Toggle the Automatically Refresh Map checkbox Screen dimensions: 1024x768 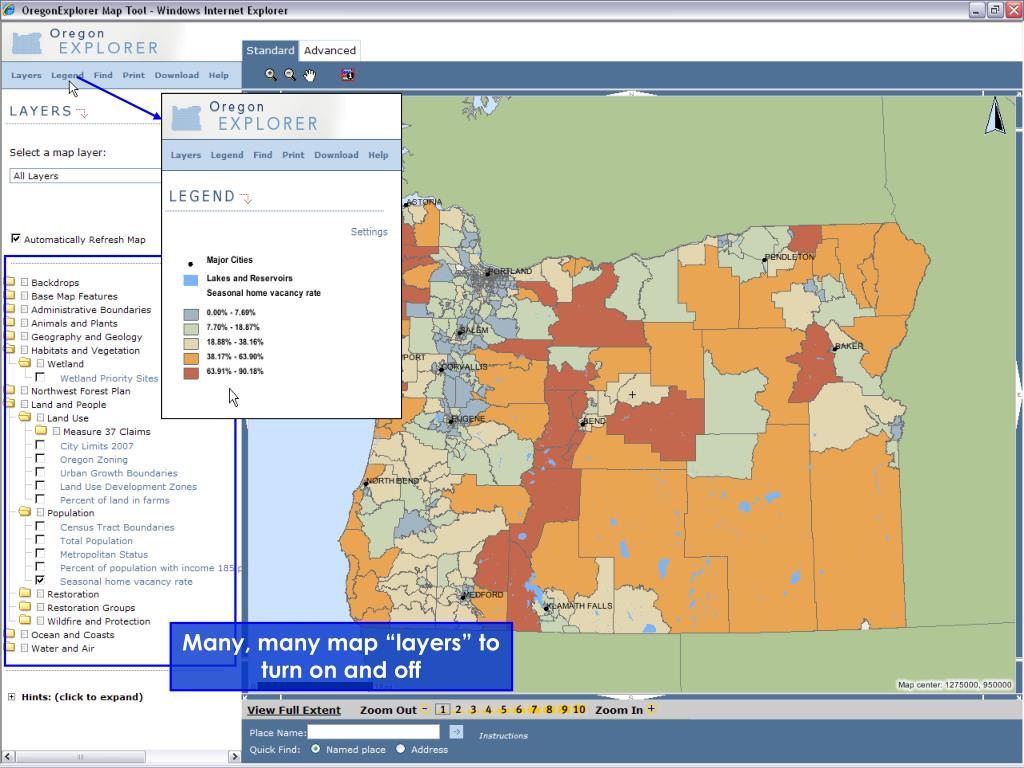(16, 238)
